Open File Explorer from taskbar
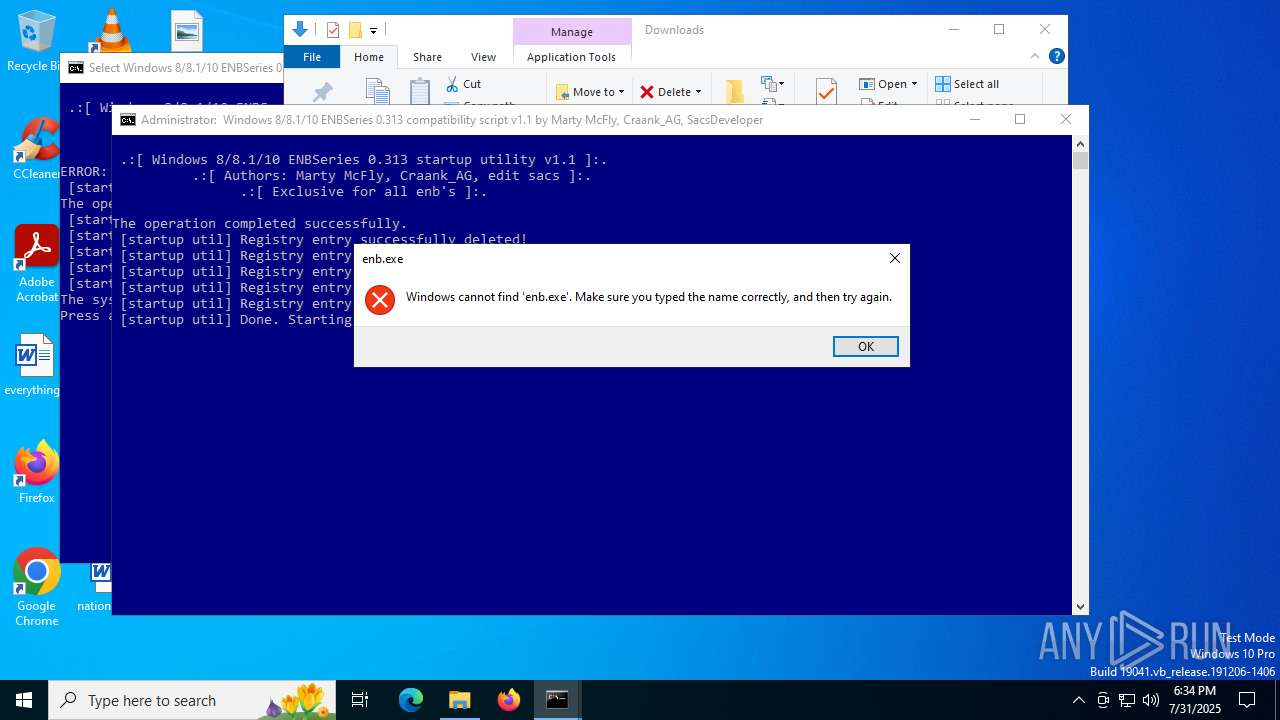 click(x=459, y=700)
